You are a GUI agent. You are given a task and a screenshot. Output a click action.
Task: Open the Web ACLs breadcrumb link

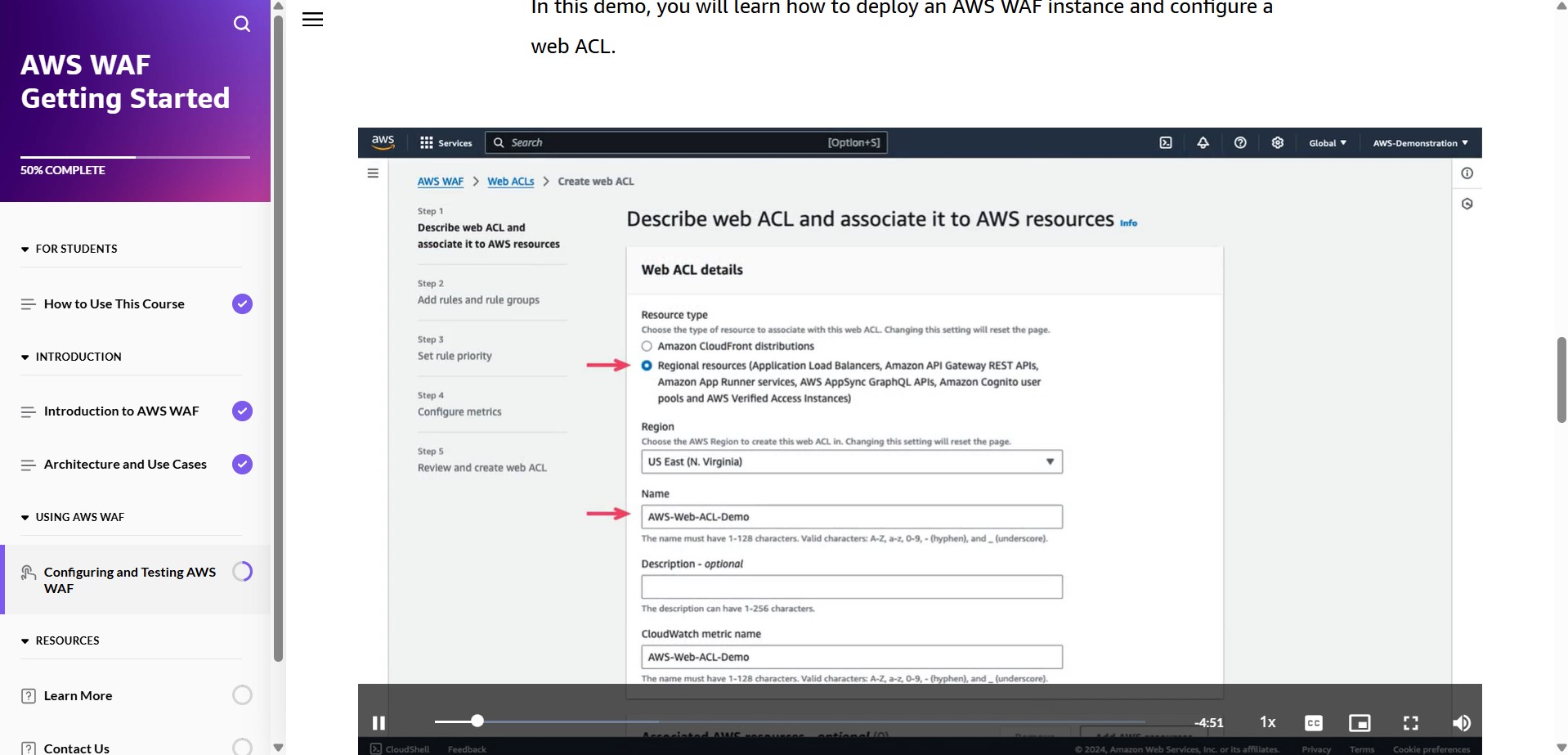(510, 181)
